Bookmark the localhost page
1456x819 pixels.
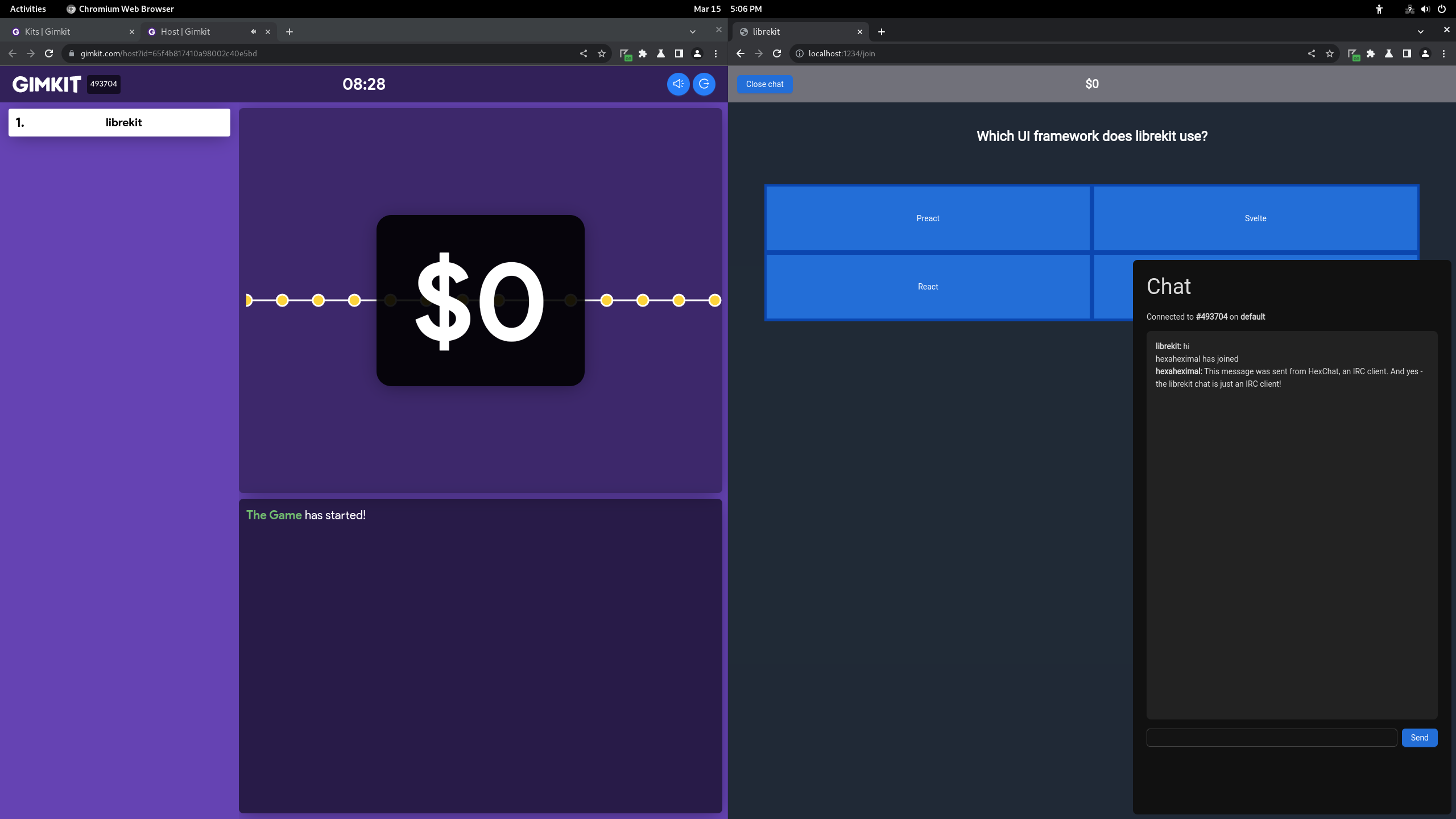click(x=1330, y=53)
